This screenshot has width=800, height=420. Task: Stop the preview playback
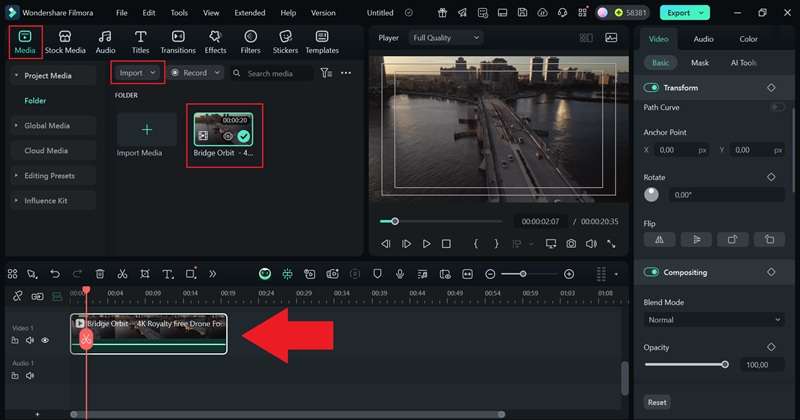coord(446,244)
